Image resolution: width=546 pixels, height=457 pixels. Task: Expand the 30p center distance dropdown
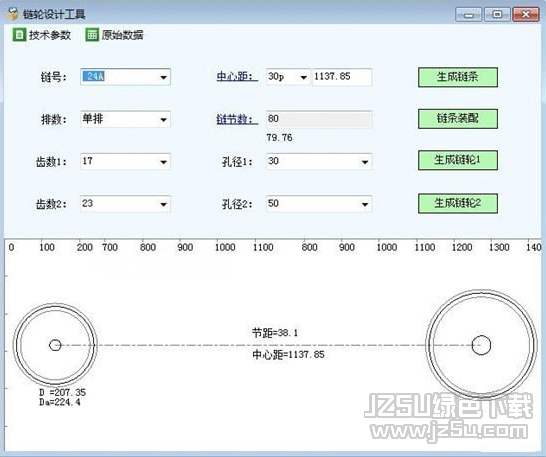tap(288, 77)
